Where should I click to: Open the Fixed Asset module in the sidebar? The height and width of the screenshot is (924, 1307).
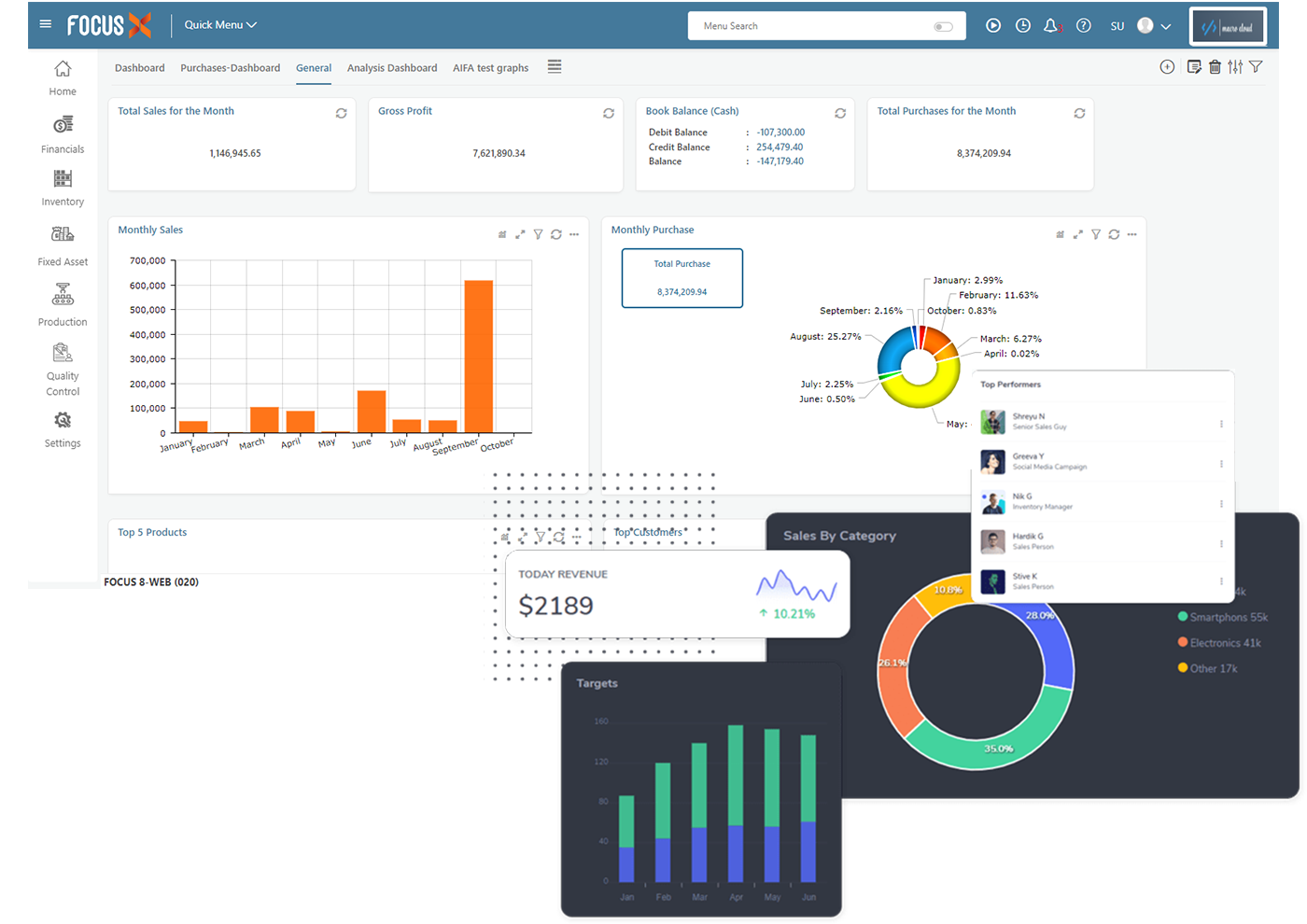tap(63, 246)
